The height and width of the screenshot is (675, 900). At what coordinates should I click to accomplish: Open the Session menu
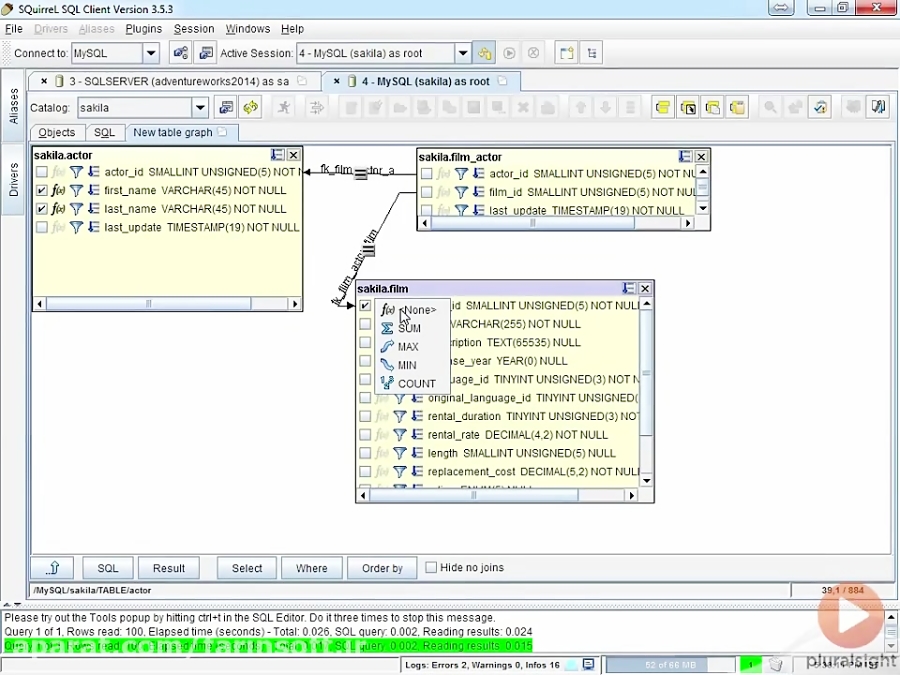[x=194, y=29]
